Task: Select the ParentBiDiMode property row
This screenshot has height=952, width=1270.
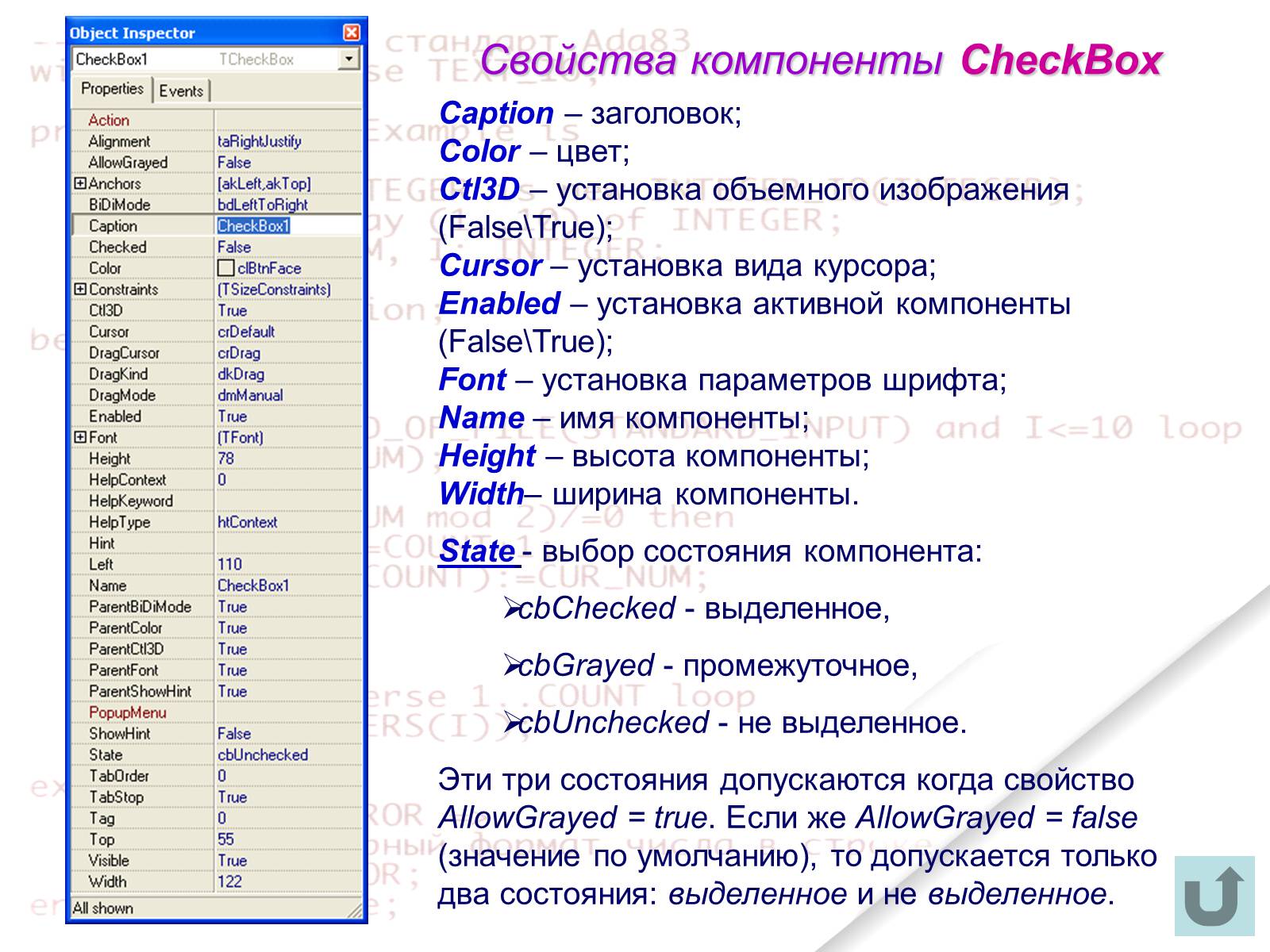Action: pos(216,607)
